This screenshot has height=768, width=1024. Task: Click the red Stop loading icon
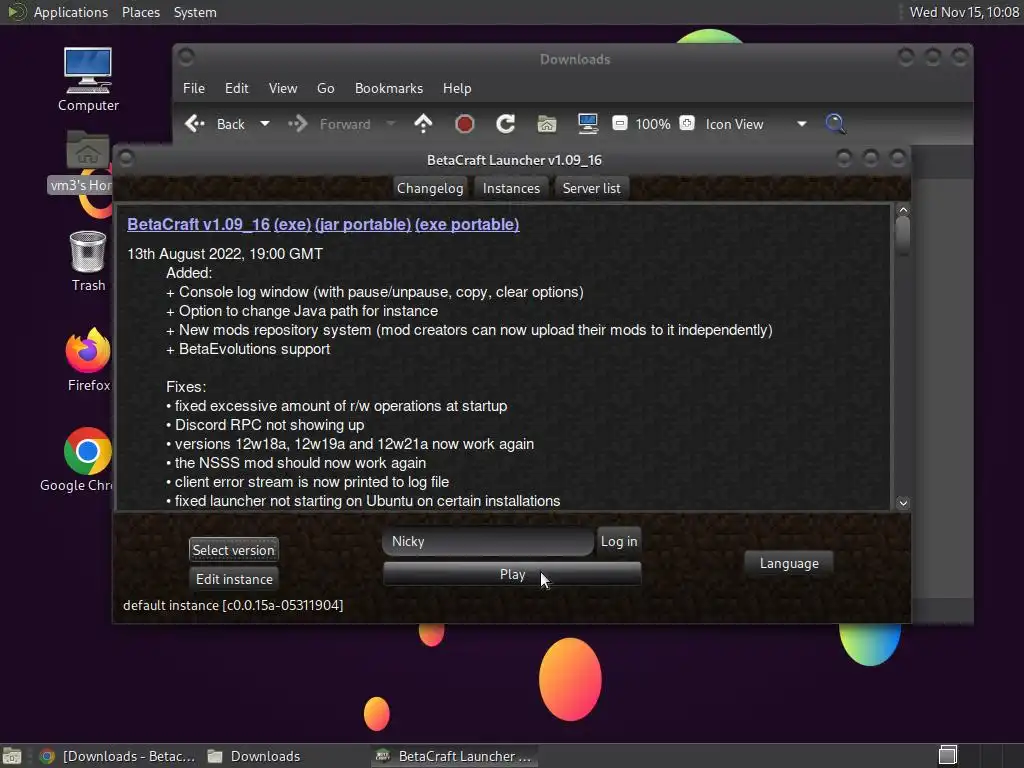(x=464, y=123)
